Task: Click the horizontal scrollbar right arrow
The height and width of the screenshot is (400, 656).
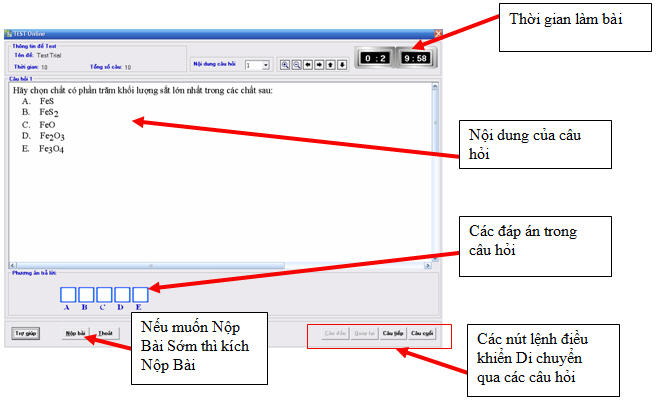Action: (x=428, y=266)
